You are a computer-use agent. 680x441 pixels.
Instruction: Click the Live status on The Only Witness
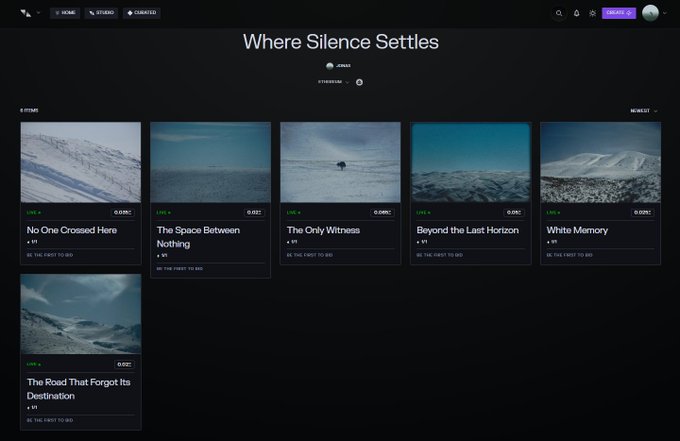pos(294,213)
